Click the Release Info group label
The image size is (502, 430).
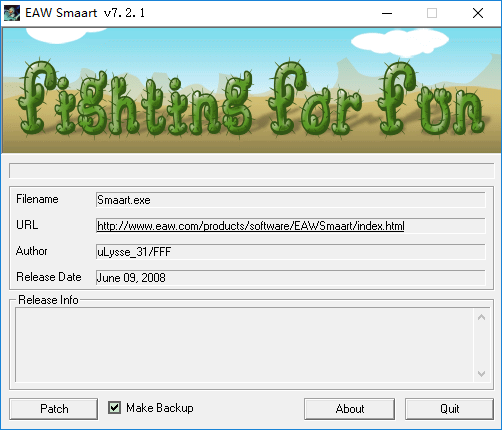click(x=48, y=300)
